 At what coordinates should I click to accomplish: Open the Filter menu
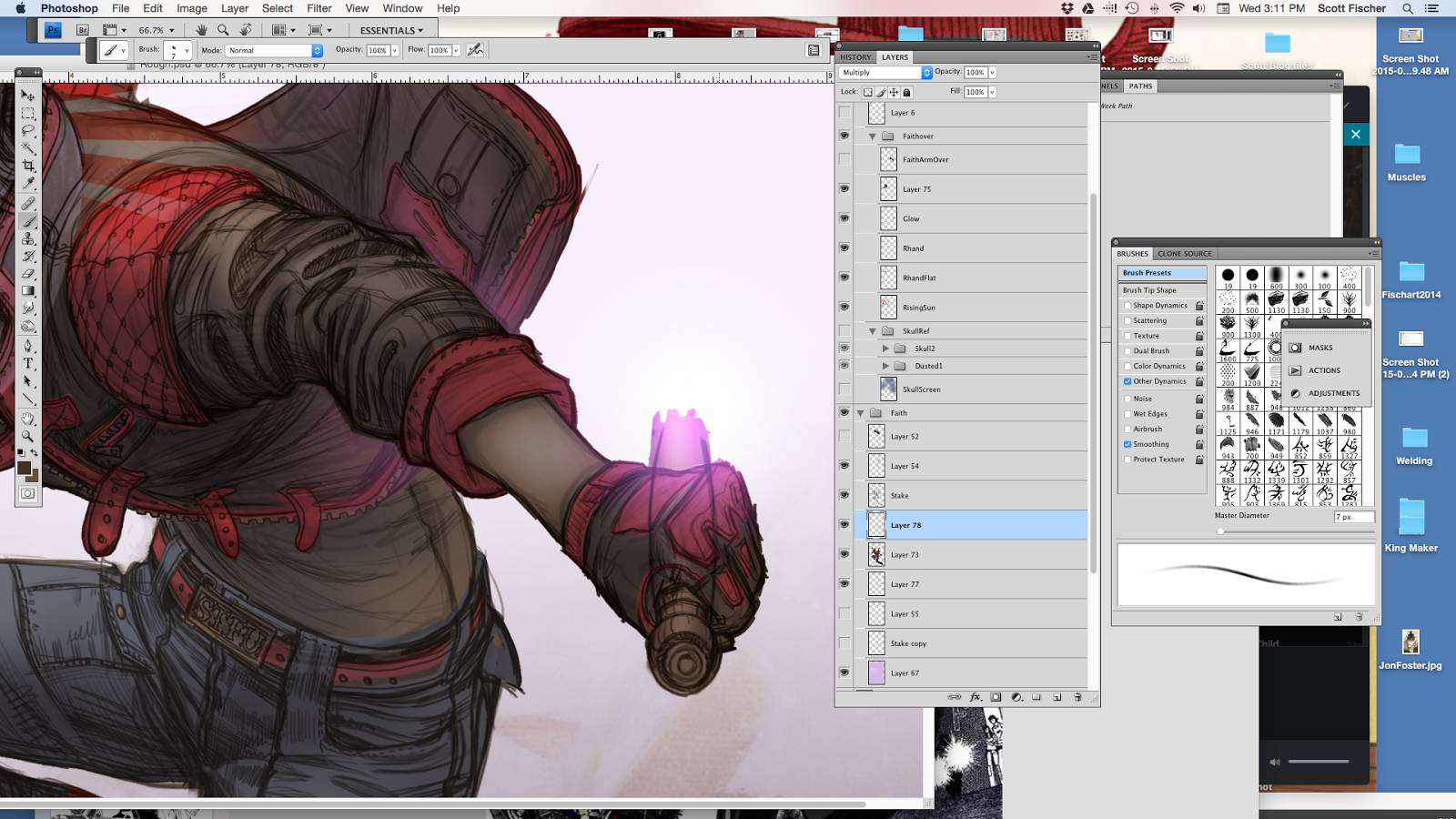[x=319, y=8]
